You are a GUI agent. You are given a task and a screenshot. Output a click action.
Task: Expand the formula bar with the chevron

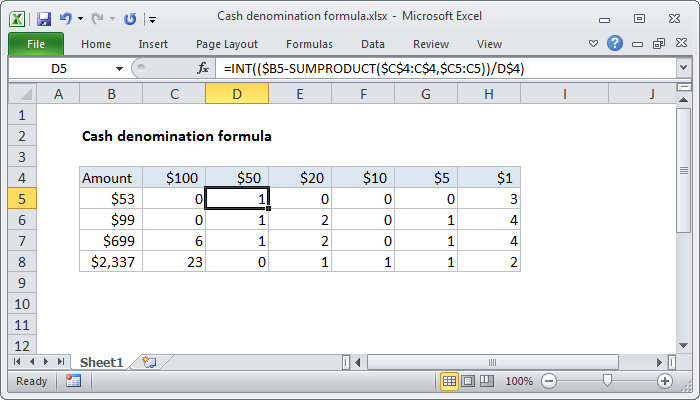click(x=683, y=68)
